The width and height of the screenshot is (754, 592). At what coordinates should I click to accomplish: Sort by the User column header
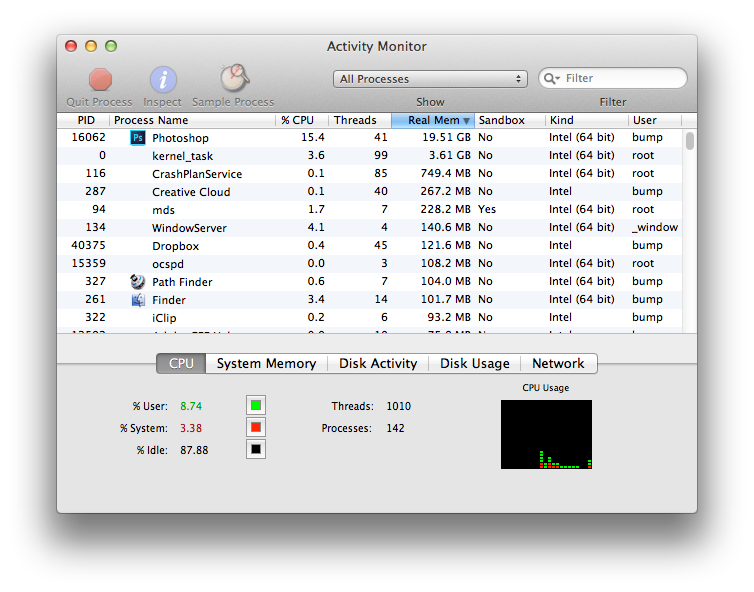[x=655, y=120]
